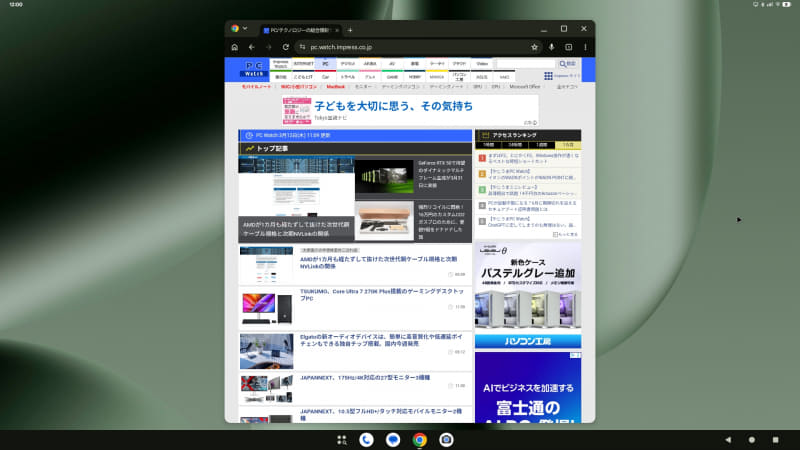Click the Tokyo banner ad headline
Viewport: 800px width, 450px height.
click(393, 106)
